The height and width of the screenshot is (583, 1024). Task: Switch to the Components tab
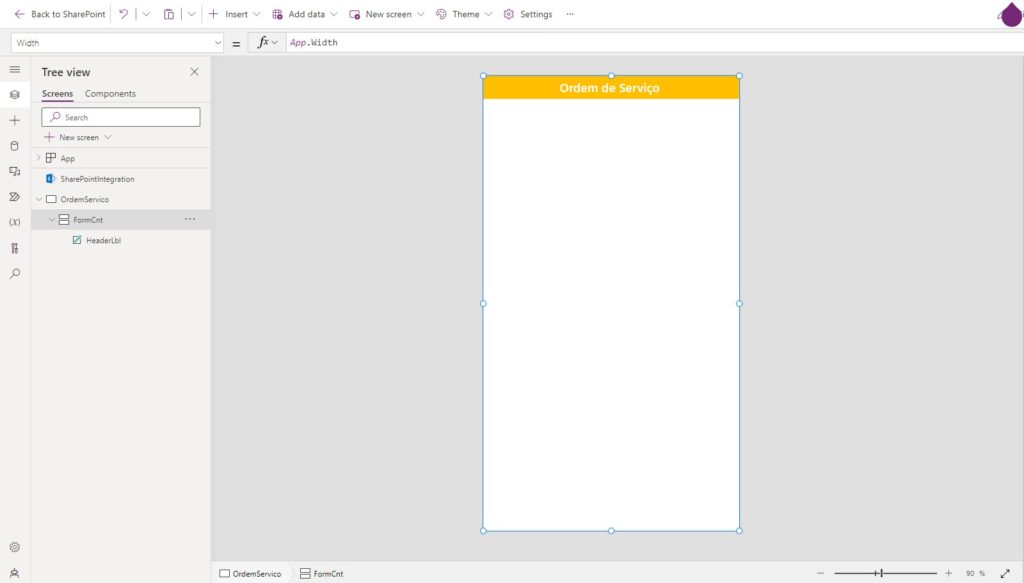(x=110, y=94)
